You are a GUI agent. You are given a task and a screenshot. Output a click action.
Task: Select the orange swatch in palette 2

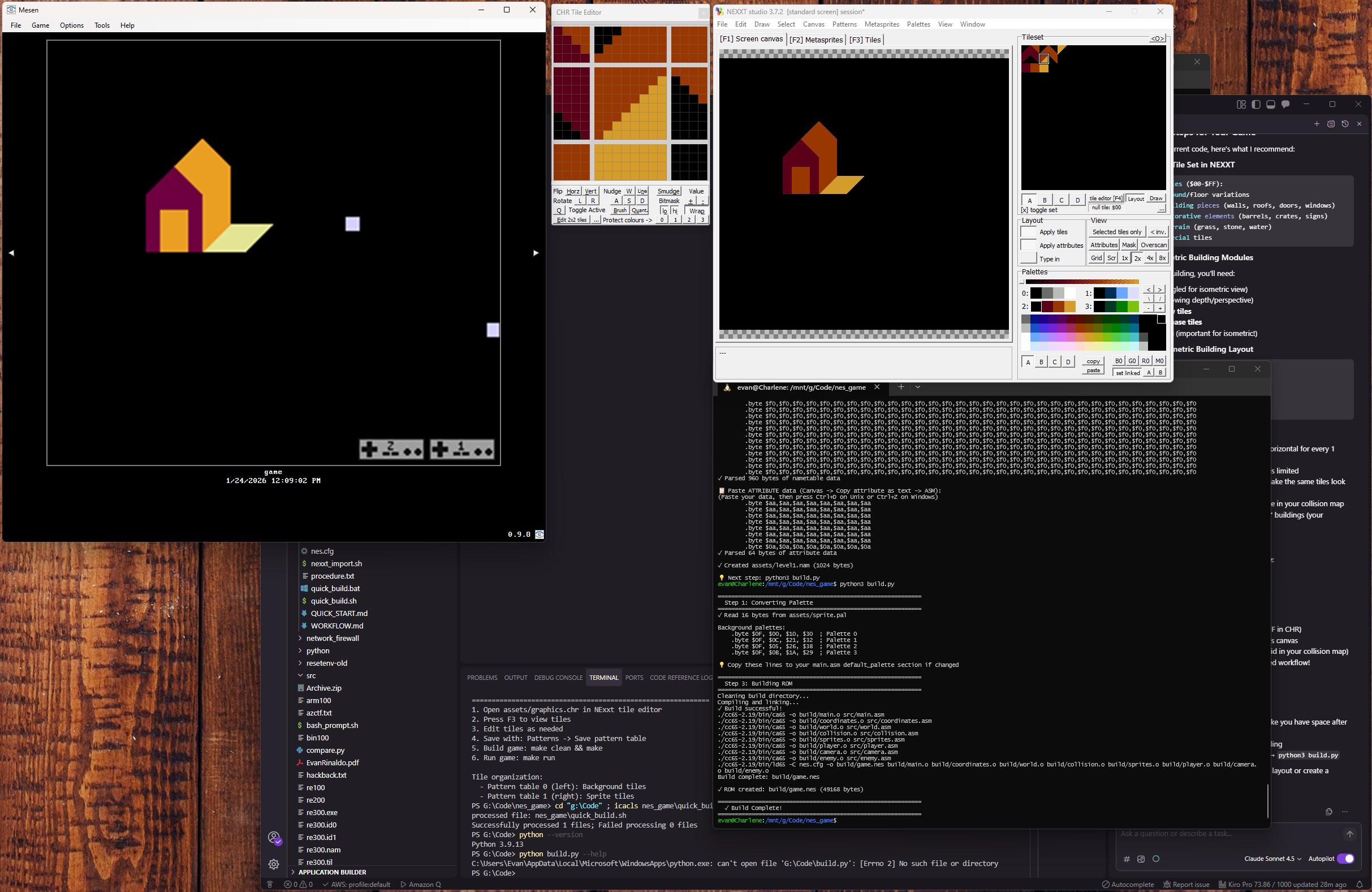coord(1058,307)
